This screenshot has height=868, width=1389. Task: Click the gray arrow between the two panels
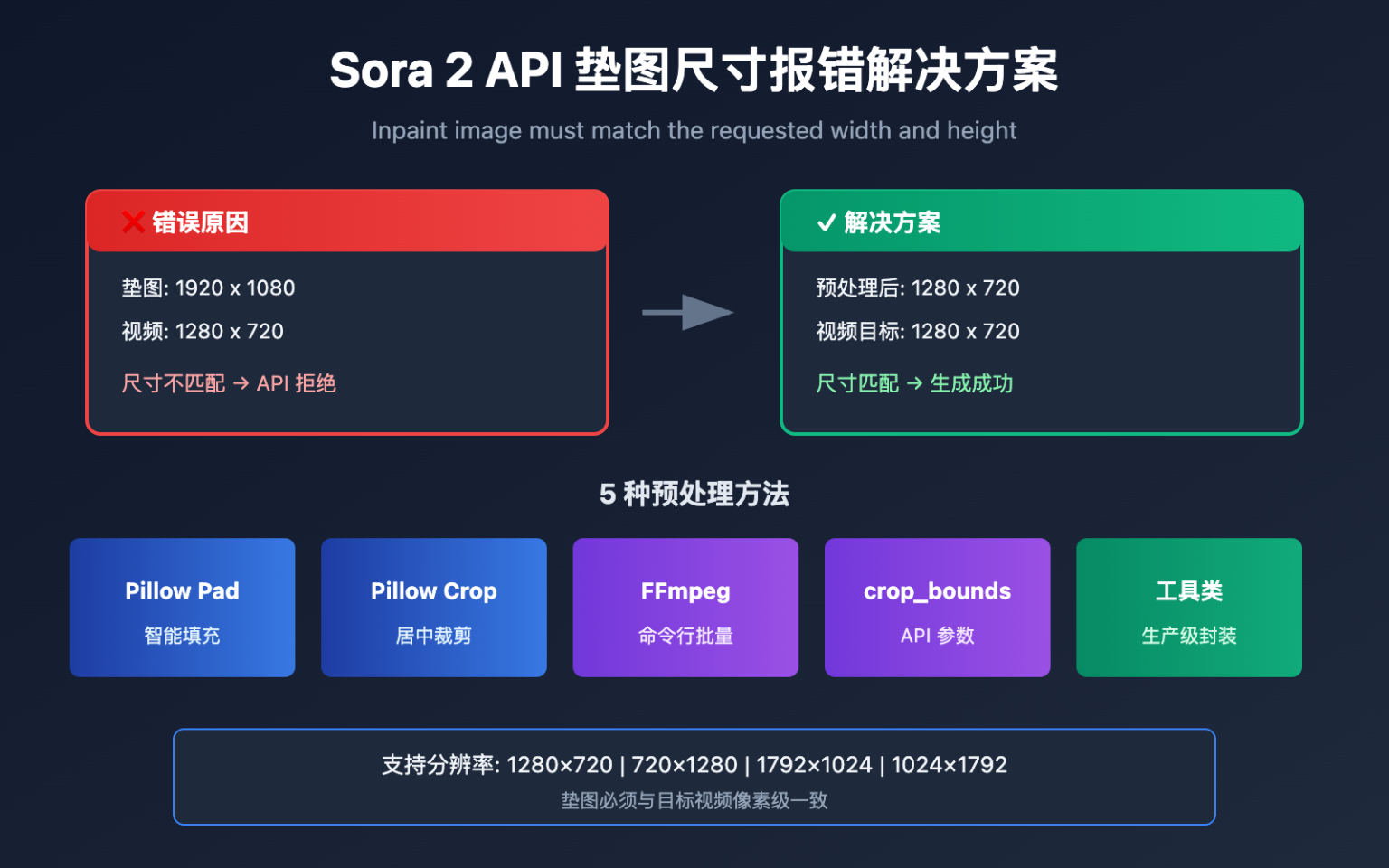(687, 313)
